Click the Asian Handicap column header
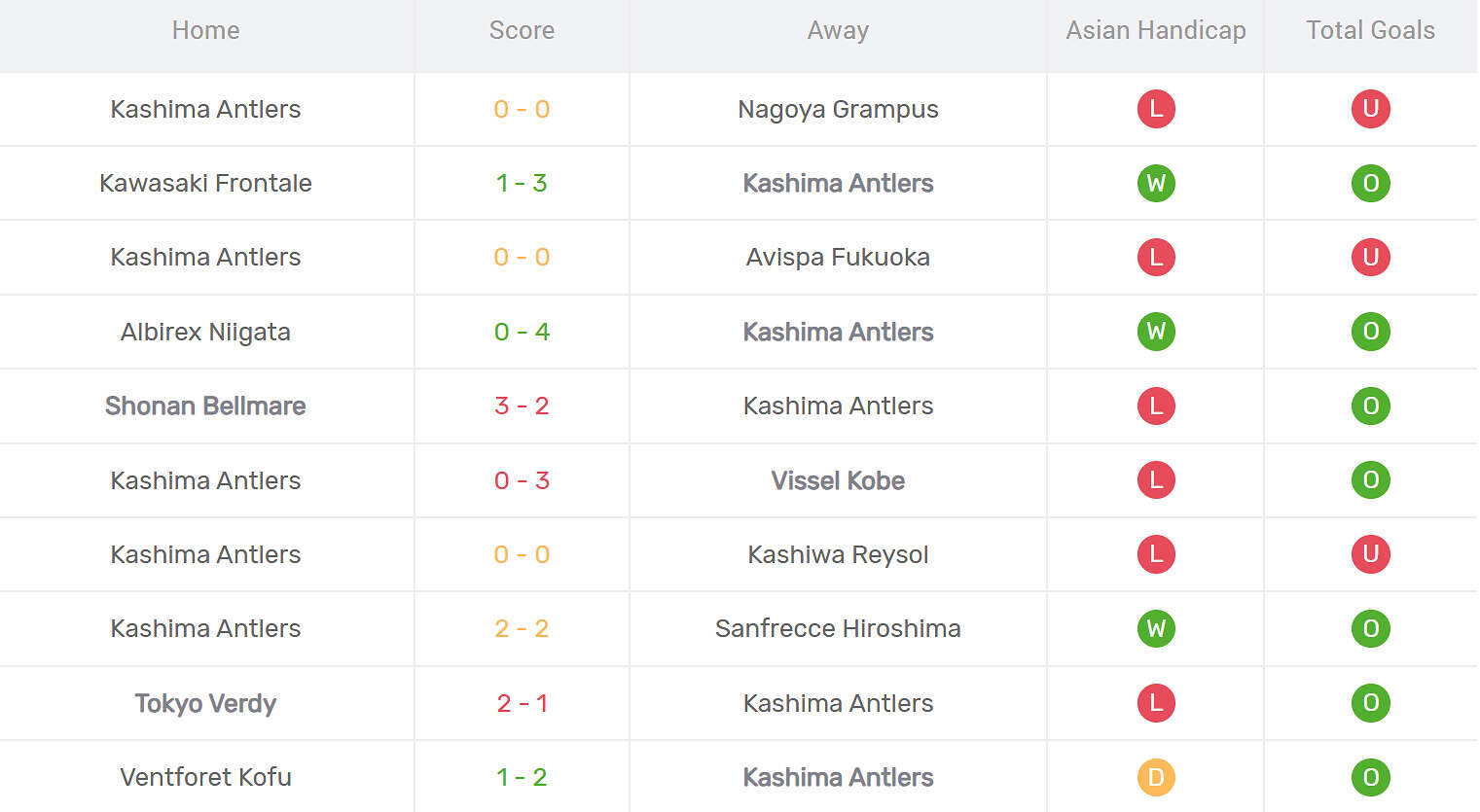Screen dimensions: 1480x812 click(x=1155, y=30)
